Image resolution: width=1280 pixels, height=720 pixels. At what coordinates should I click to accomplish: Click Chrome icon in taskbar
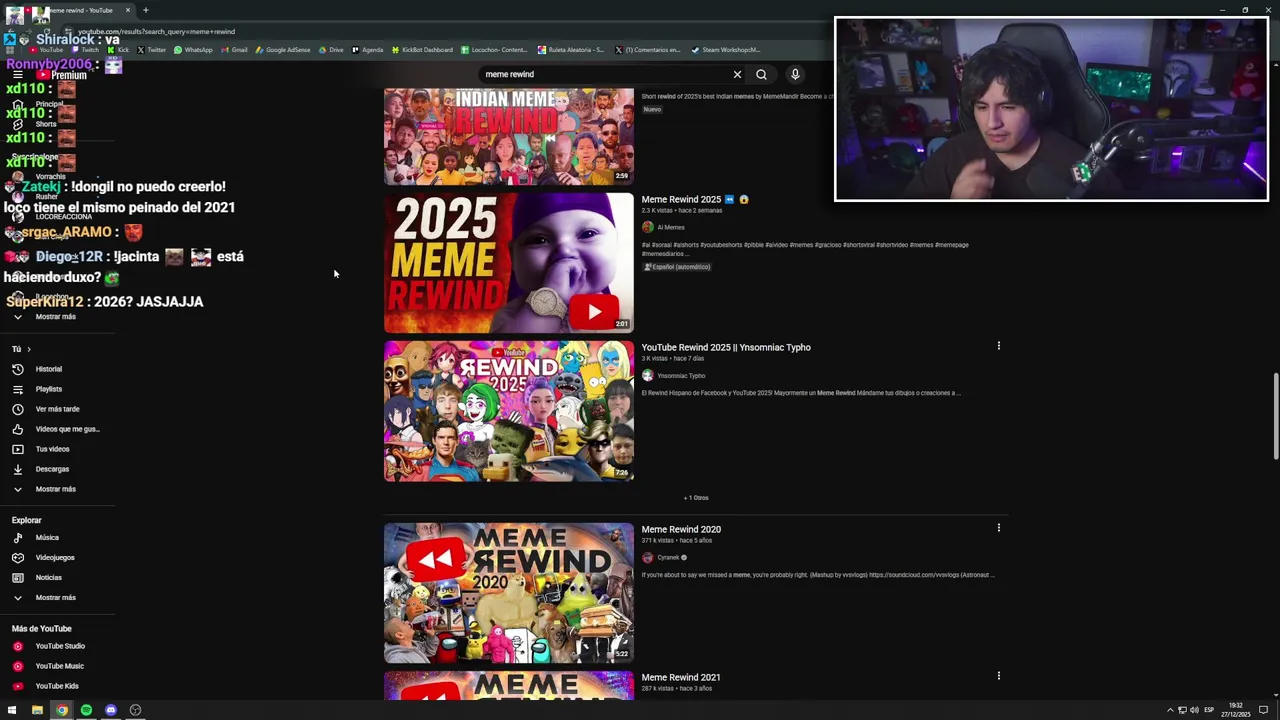pyautogui.click(x=62, y=710)
